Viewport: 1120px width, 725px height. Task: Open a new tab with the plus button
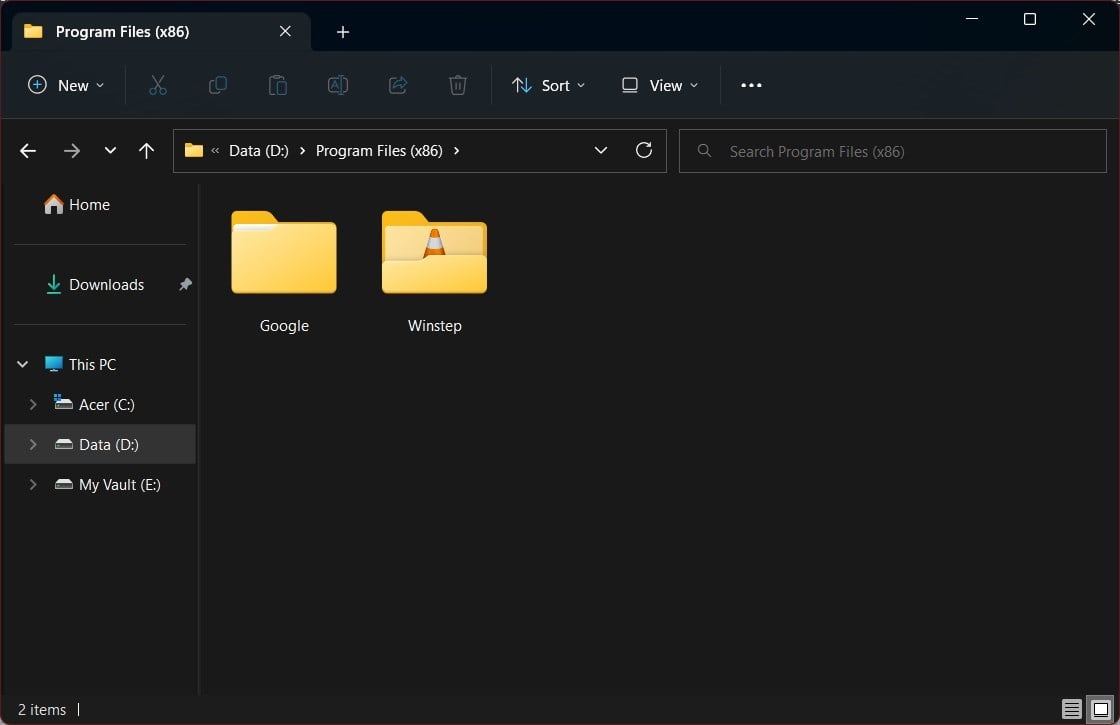pos(342,31)
